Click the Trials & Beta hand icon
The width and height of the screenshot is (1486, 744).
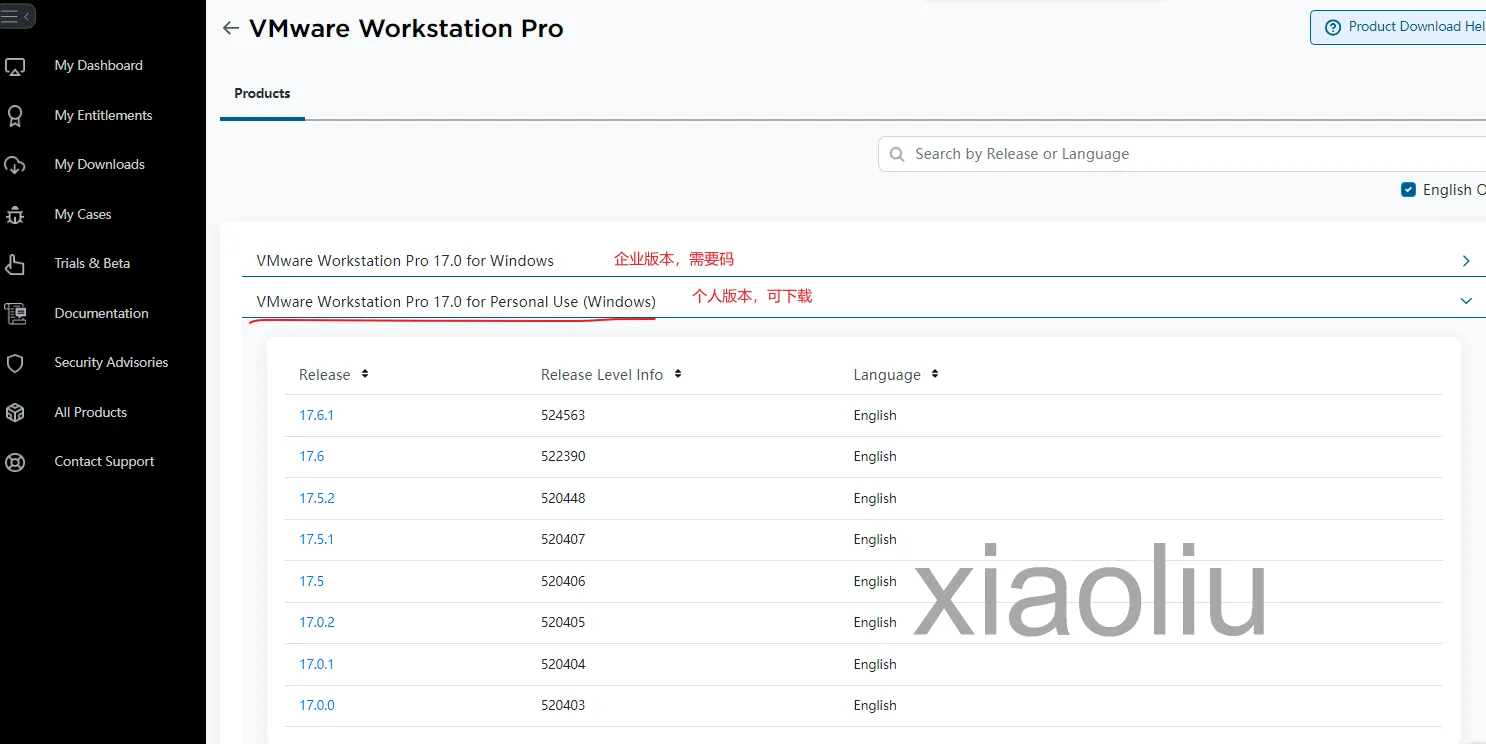coord(15,264)
